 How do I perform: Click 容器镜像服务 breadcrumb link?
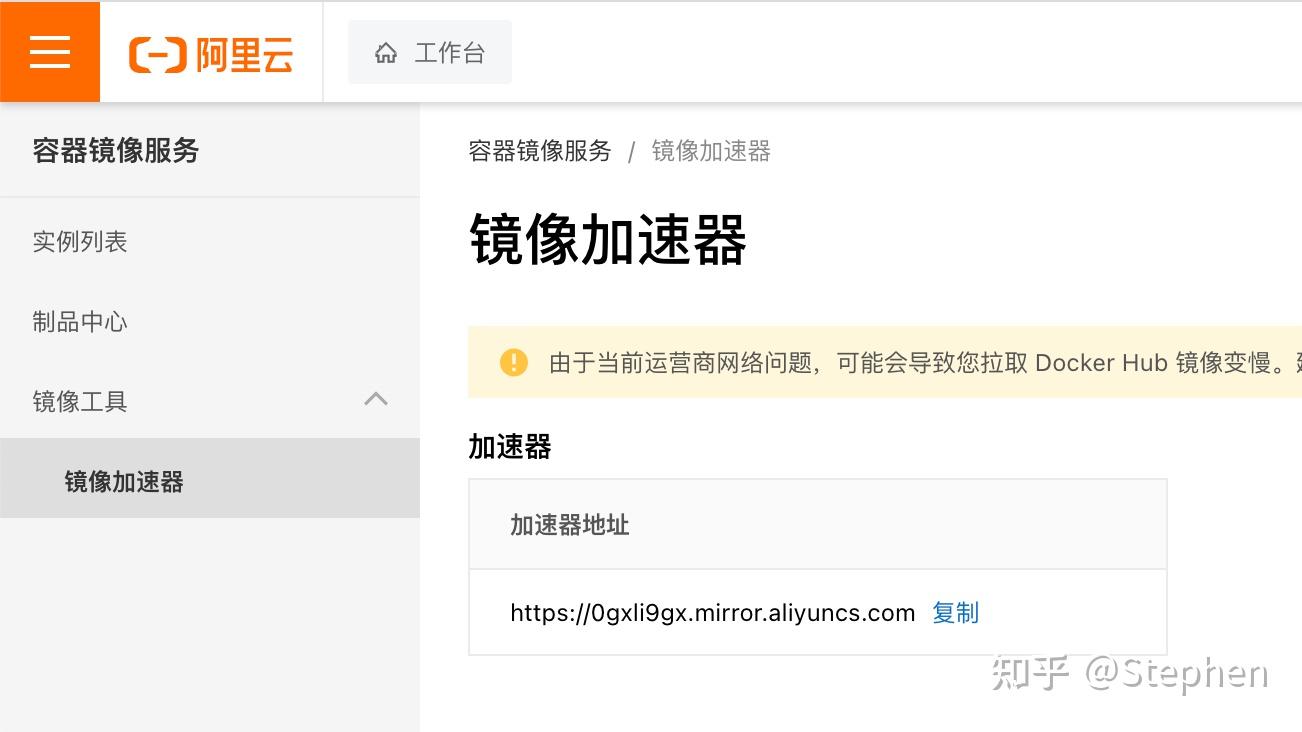pyautogui.click(x=540, y=151)
